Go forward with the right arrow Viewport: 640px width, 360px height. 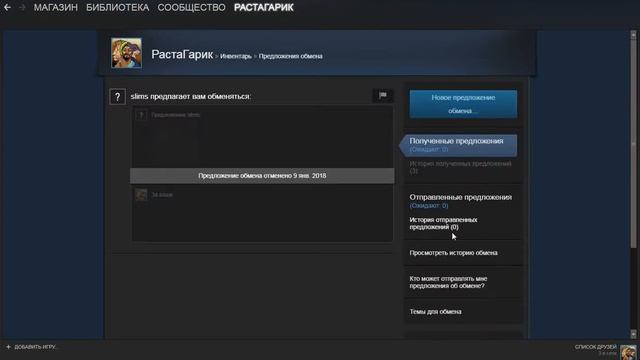tap(22, 7)
